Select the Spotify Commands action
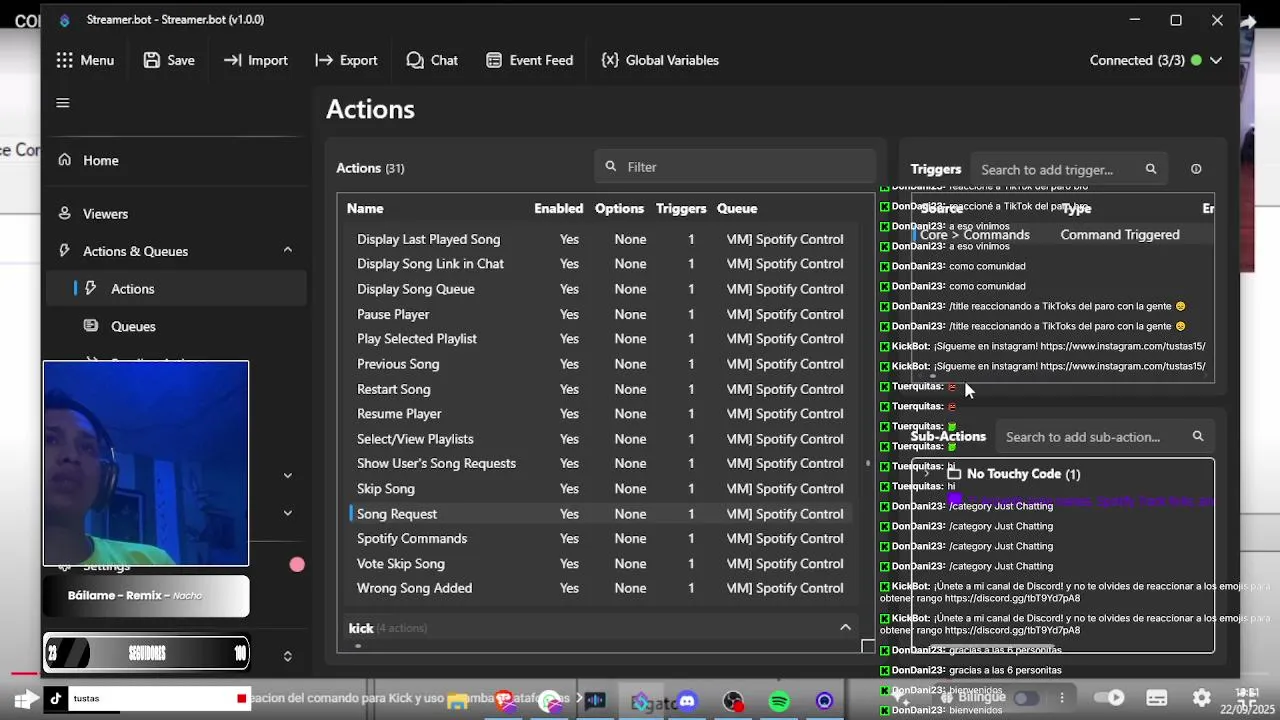The width and height of the screenshot is (1280, 720). pyautogui.click(x=412, y=538)
